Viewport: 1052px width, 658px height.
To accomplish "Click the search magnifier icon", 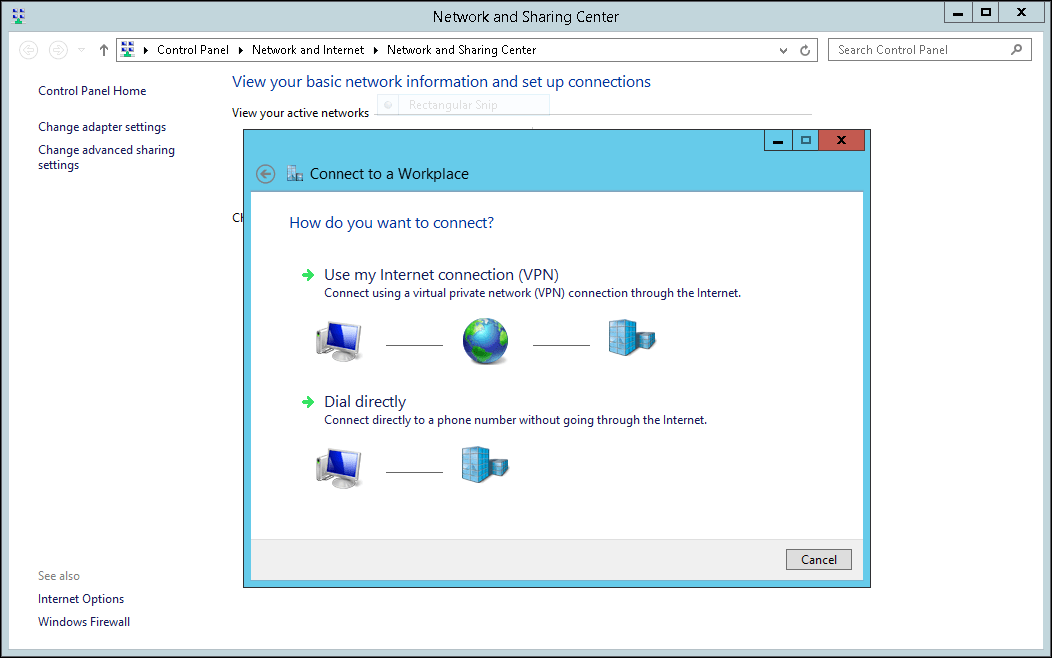I will point(1016,50).
